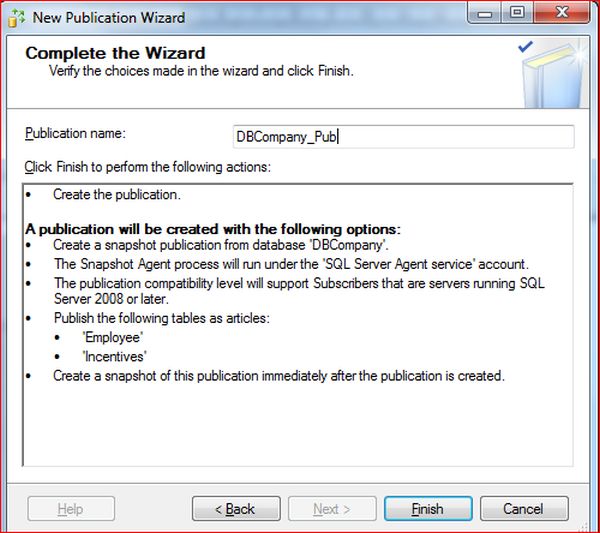
Task: Cancel the New Publication Wizard
Action: click(524, 509)
